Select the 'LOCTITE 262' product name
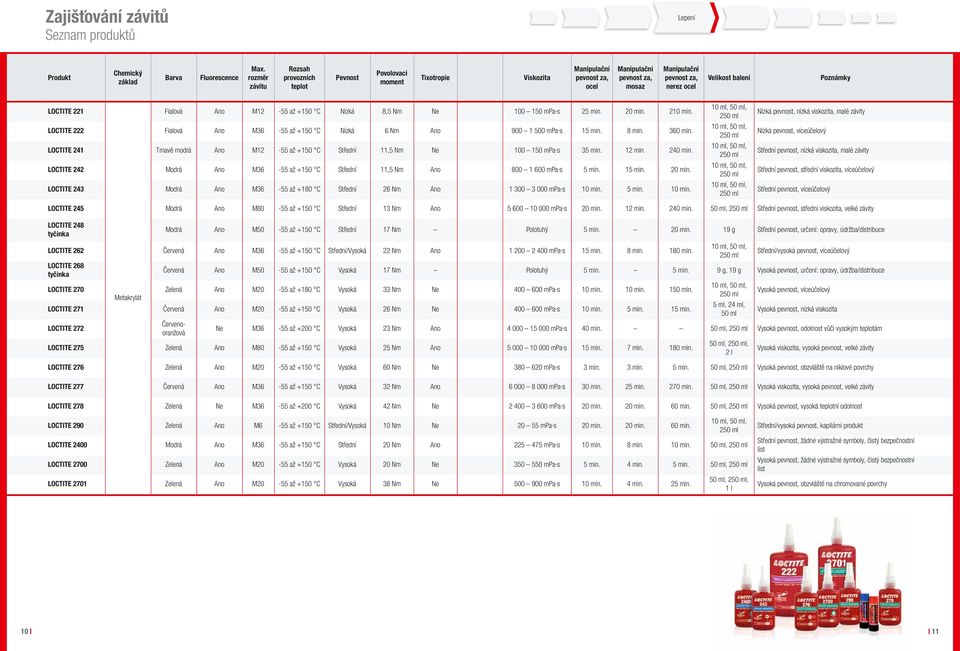Screen dimensions: 960x651 [66, 250]
